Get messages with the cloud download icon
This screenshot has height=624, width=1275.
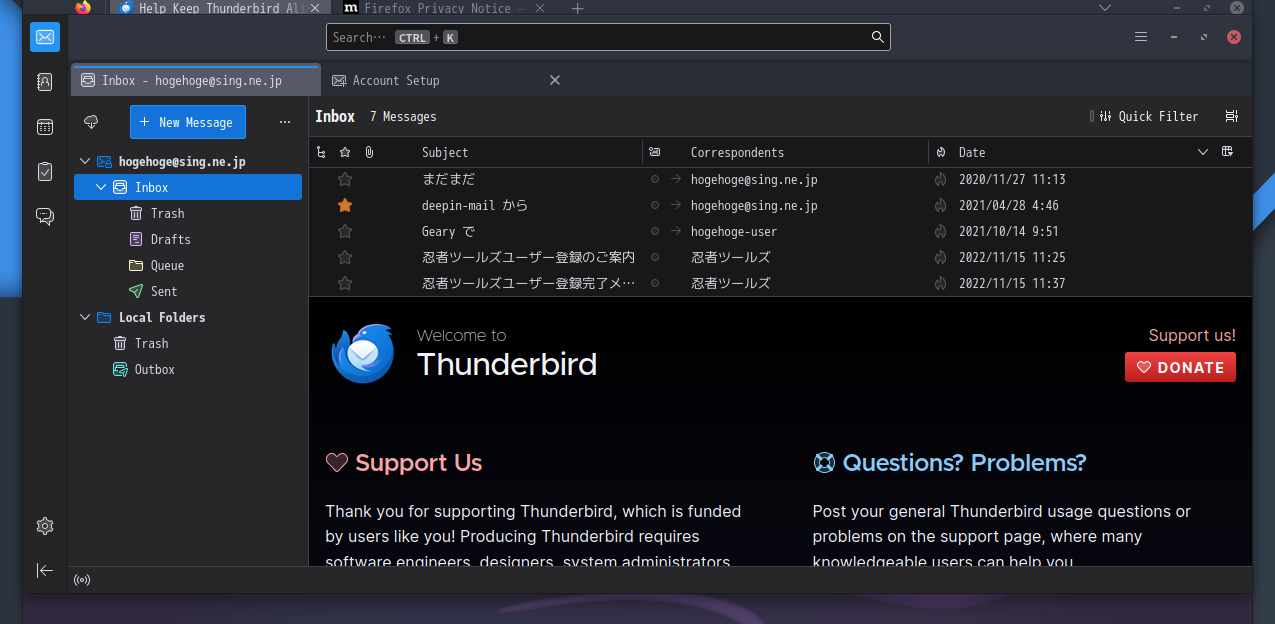pyautogui.click(x=91, y=122)
